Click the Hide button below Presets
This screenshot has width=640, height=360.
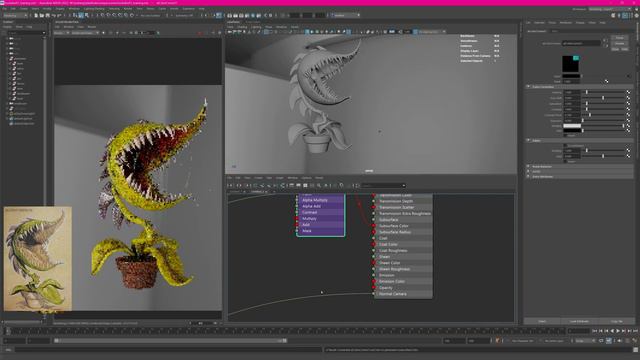click(x=625, y=49)
